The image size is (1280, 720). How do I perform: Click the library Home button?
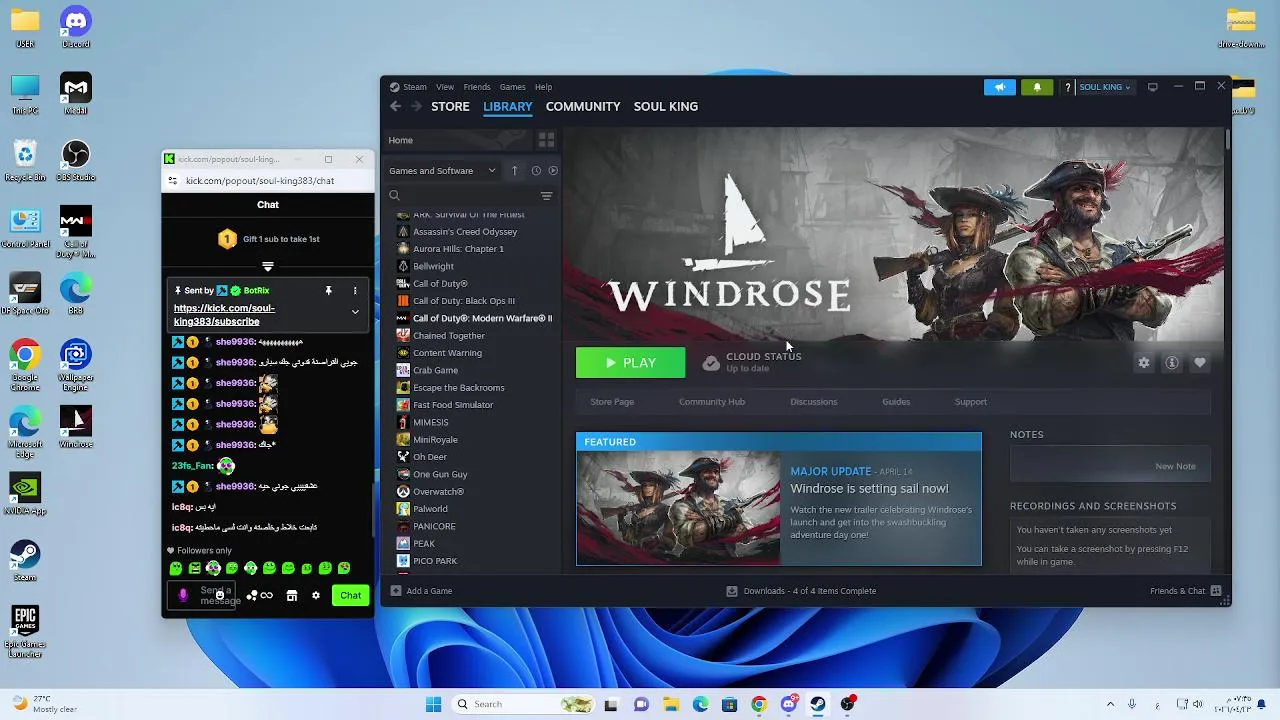[x=456, y=140]
